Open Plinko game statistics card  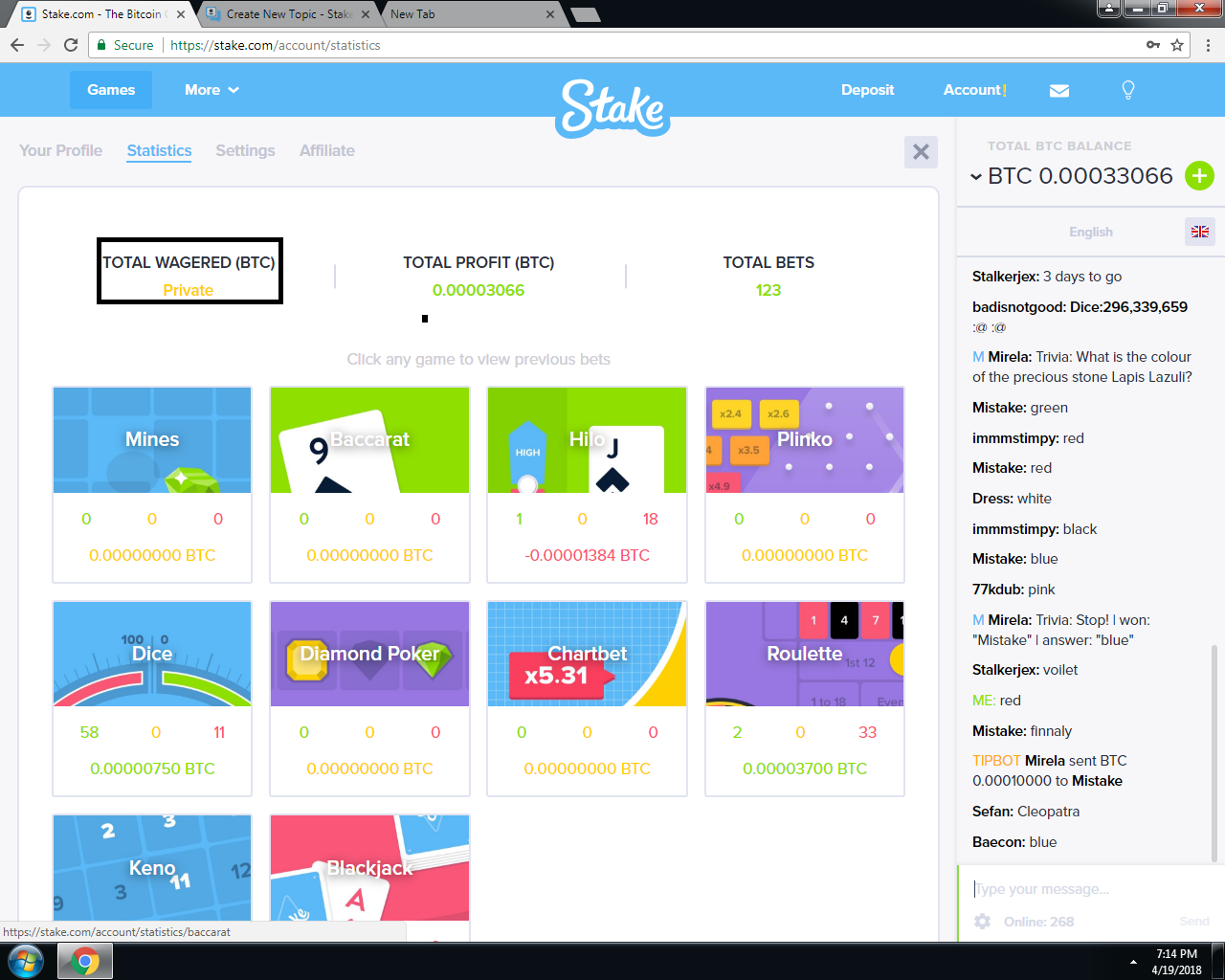(805, 484)
